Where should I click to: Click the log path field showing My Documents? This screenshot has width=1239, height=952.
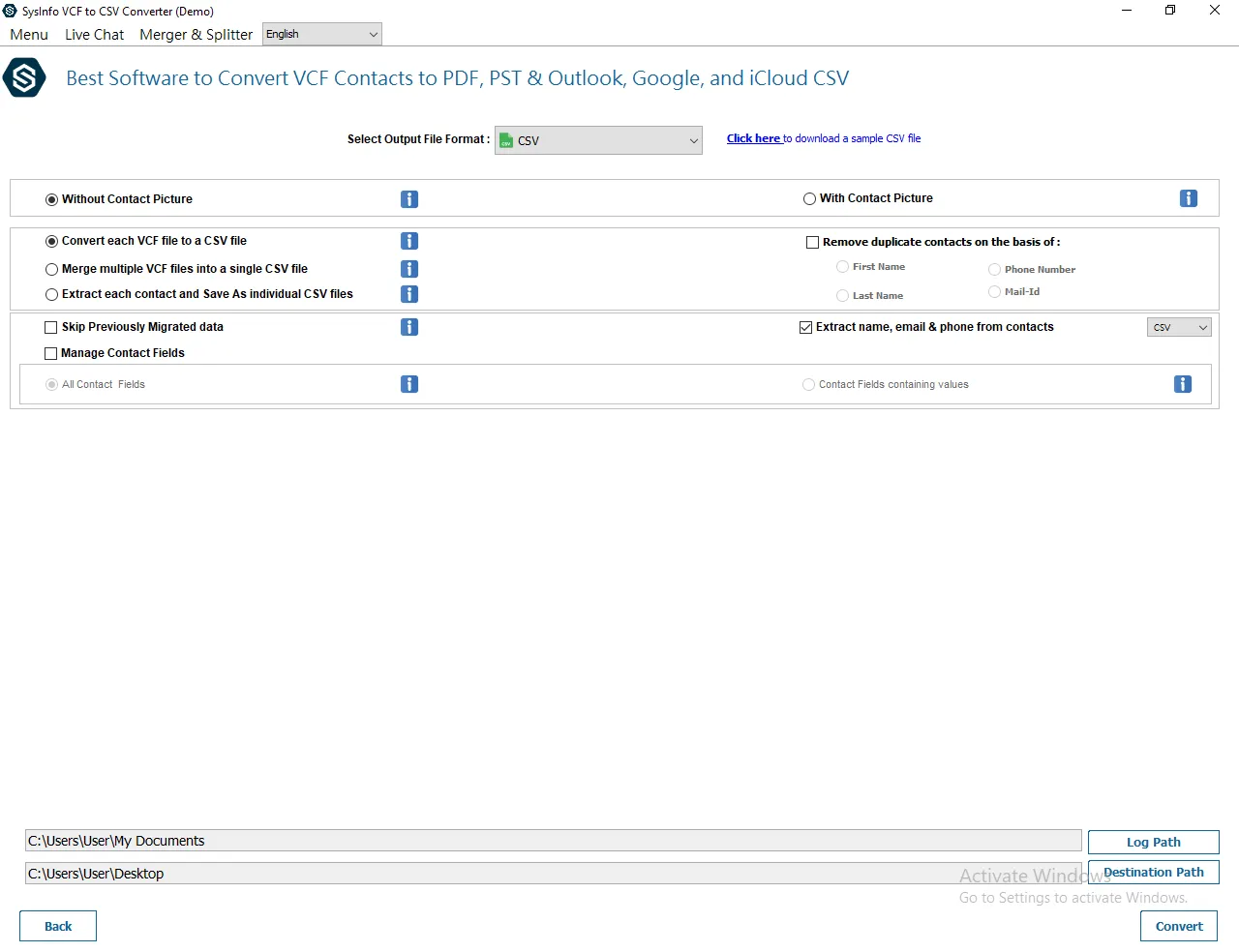tap(554, 841)
